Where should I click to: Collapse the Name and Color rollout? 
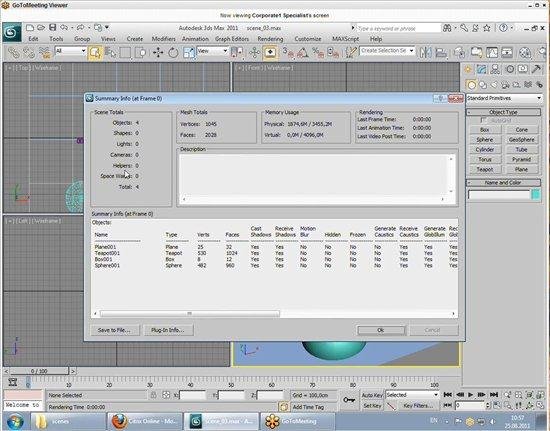point(503,183)
